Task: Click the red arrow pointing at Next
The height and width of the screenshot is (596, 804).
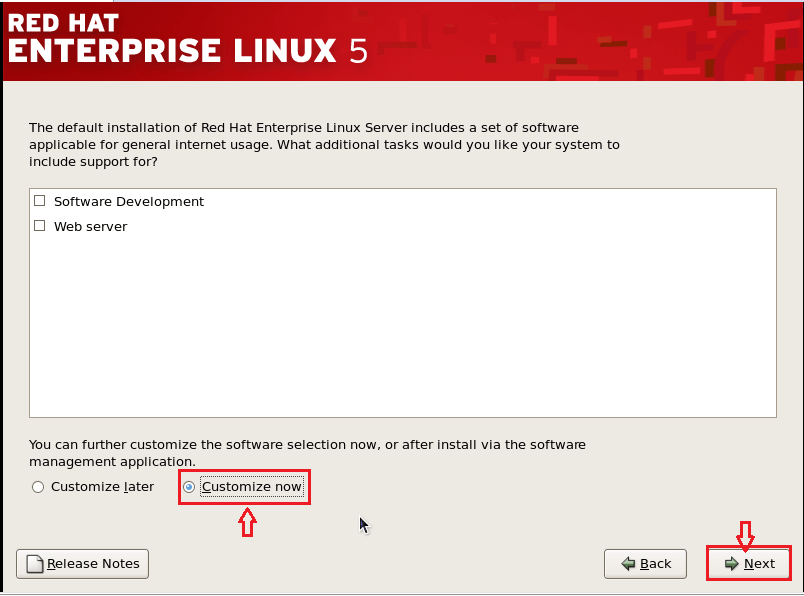Action: [x=745, y=535]
